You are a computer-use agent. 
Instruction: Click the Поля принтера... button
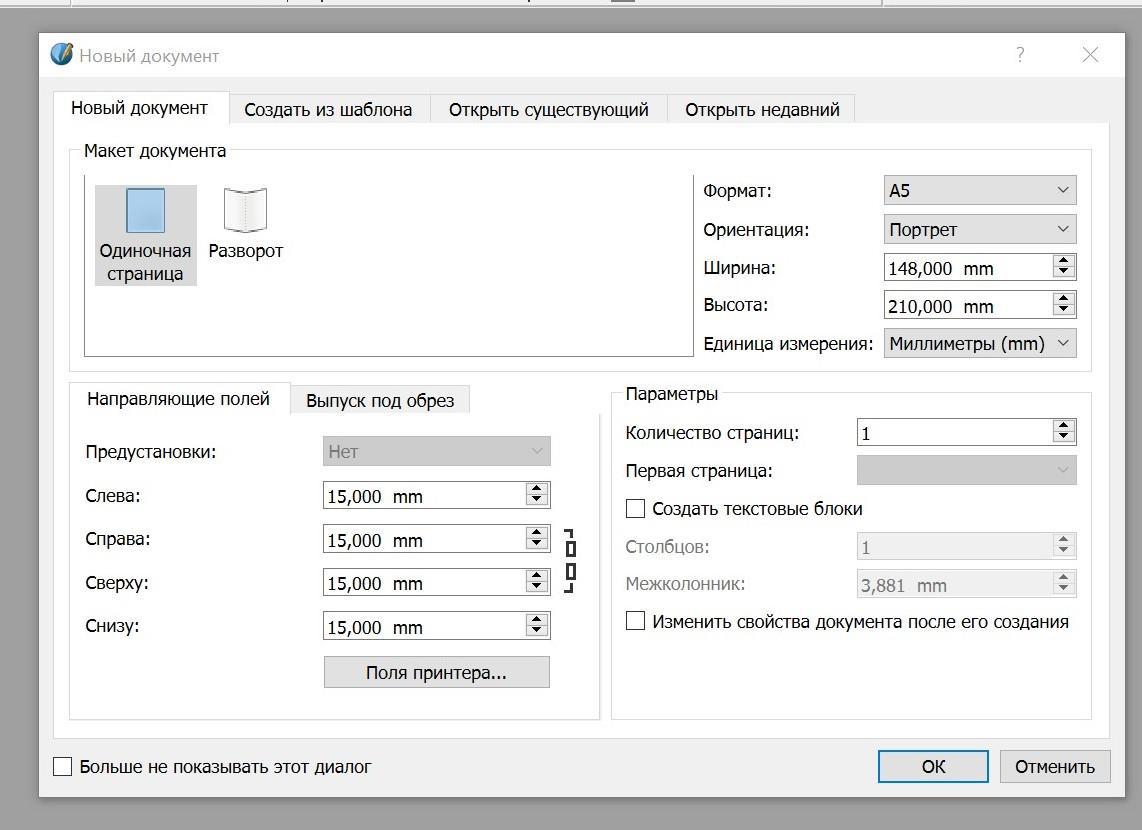tap(436, 672)
